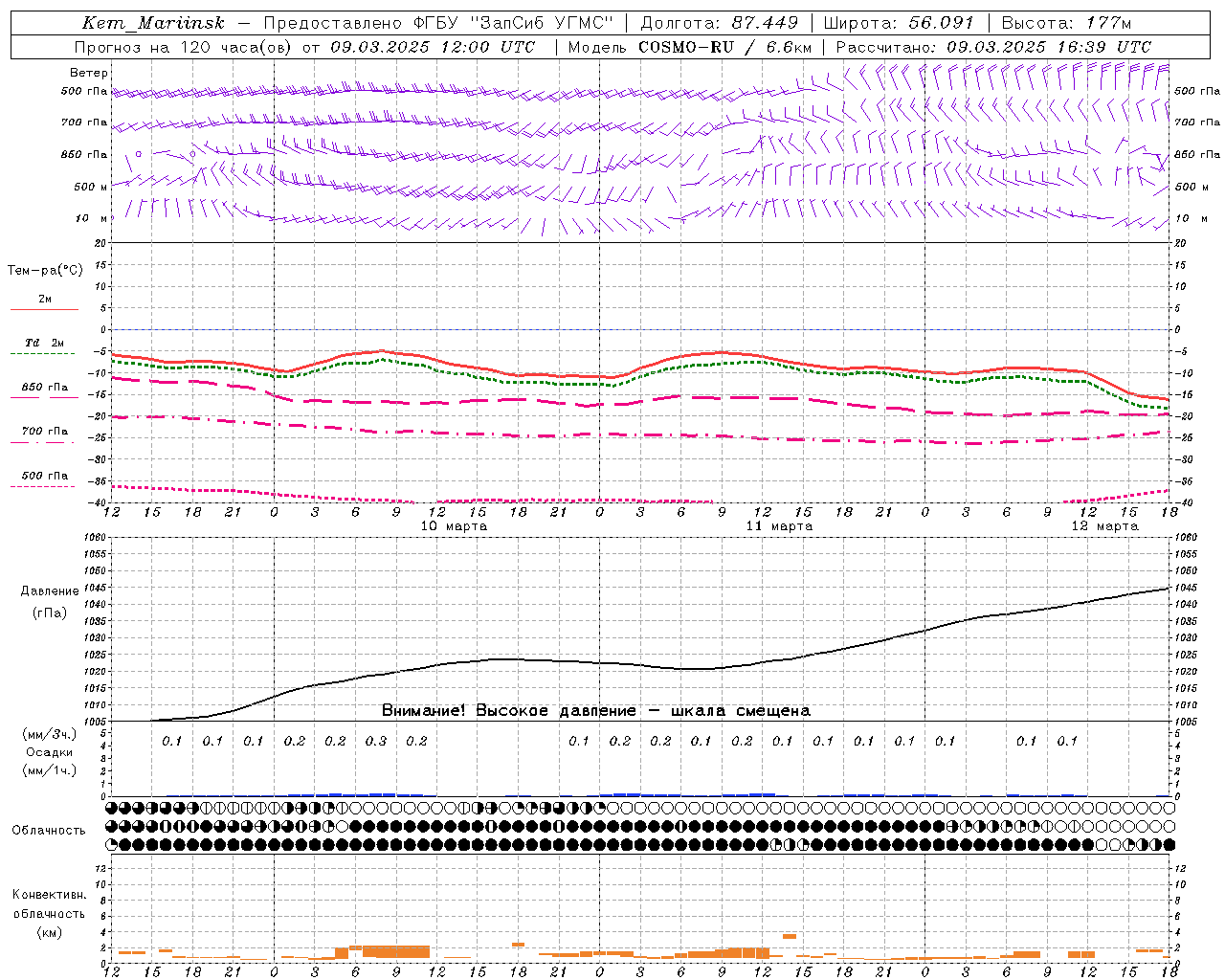Click the 700 гПа temperature legend entry
Image resolution: width=1225 pixels, height=980 pixels.
coord(44,432)
